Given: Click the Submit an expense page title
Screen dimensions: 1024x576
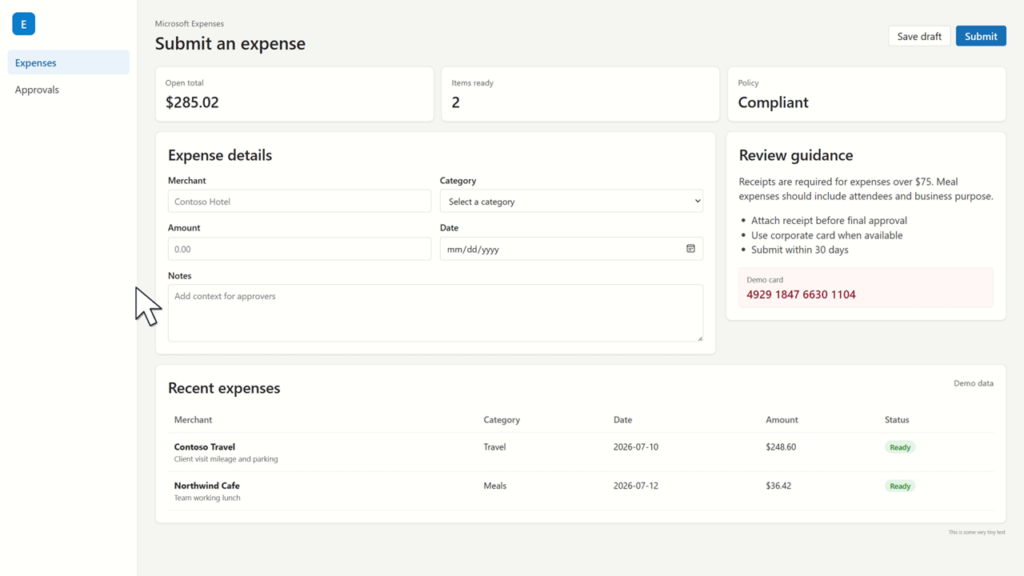Looking at the screenshot, I should (230, 43).
